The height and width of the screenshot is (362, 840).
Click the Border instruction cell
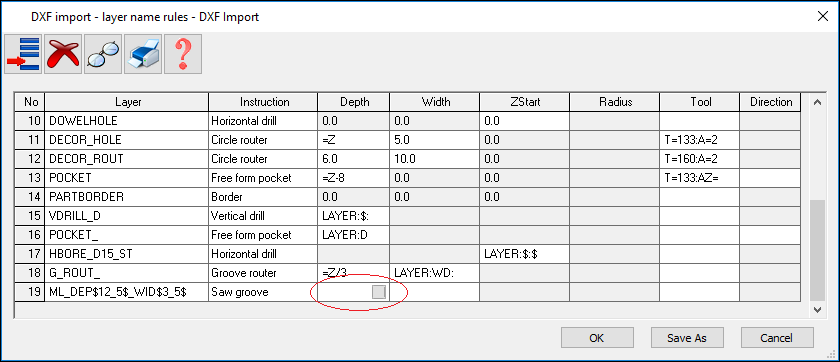(264, 197)
